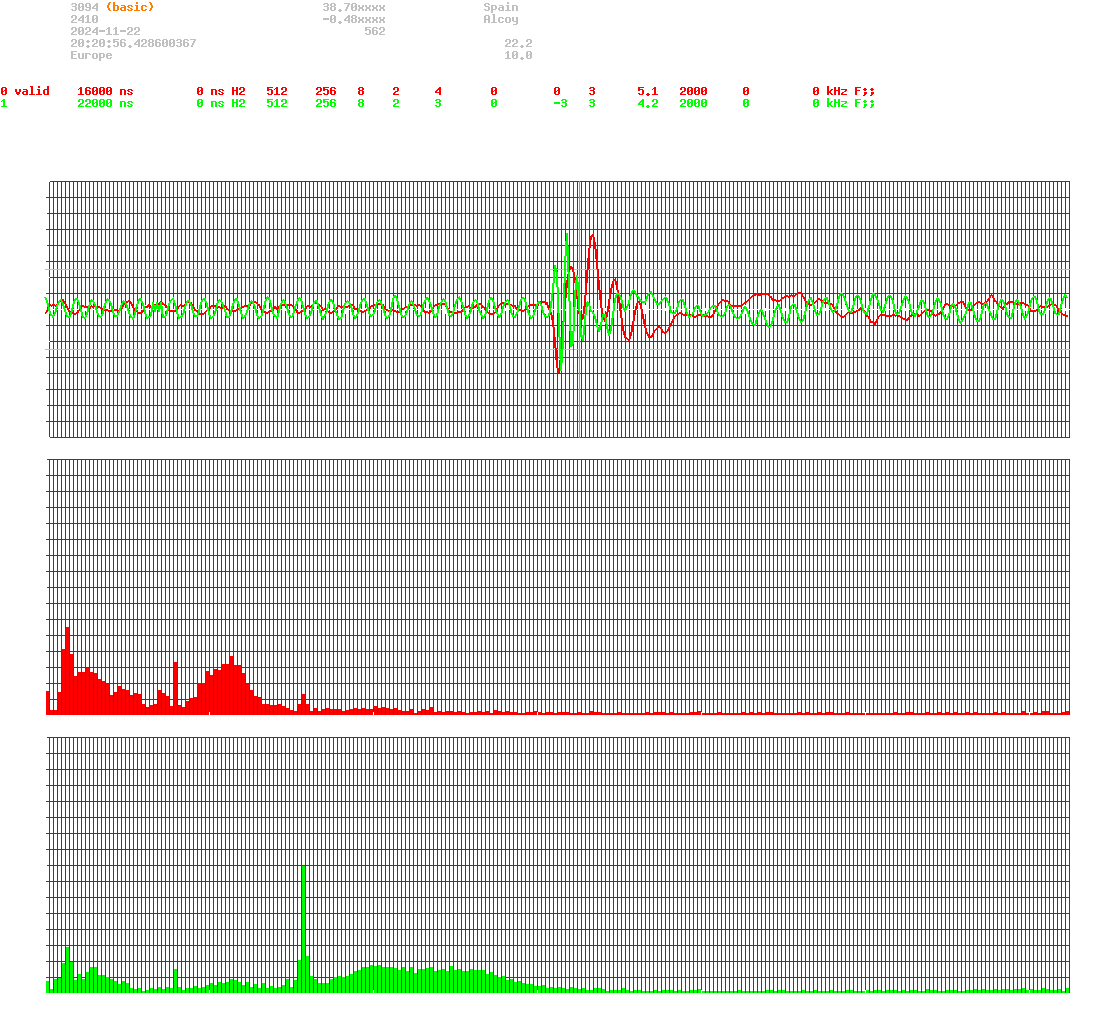Click the country name Spain

coord(501,7)
